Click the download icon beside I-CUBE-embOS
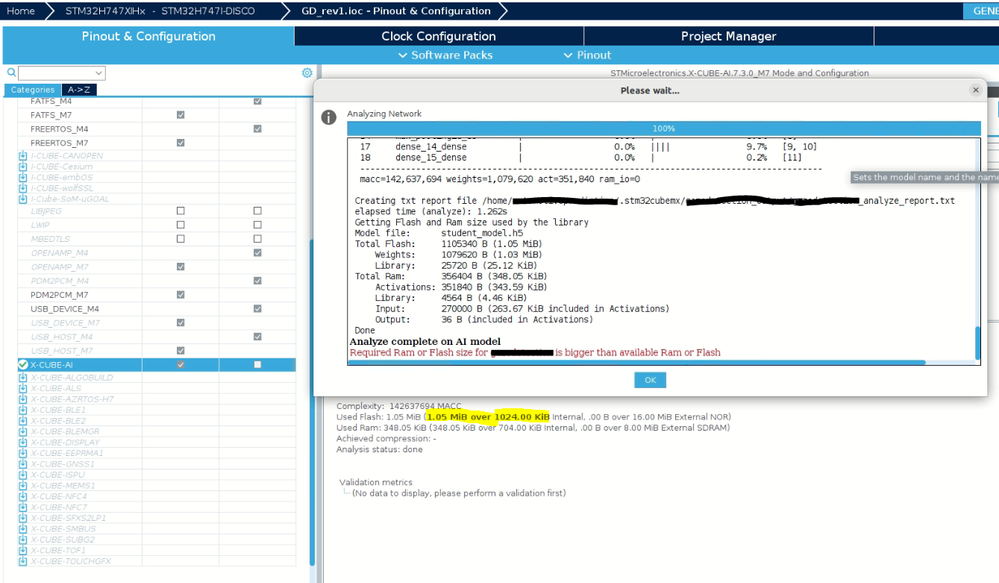Viewport: 999px width, 583px height. point(23,177)
